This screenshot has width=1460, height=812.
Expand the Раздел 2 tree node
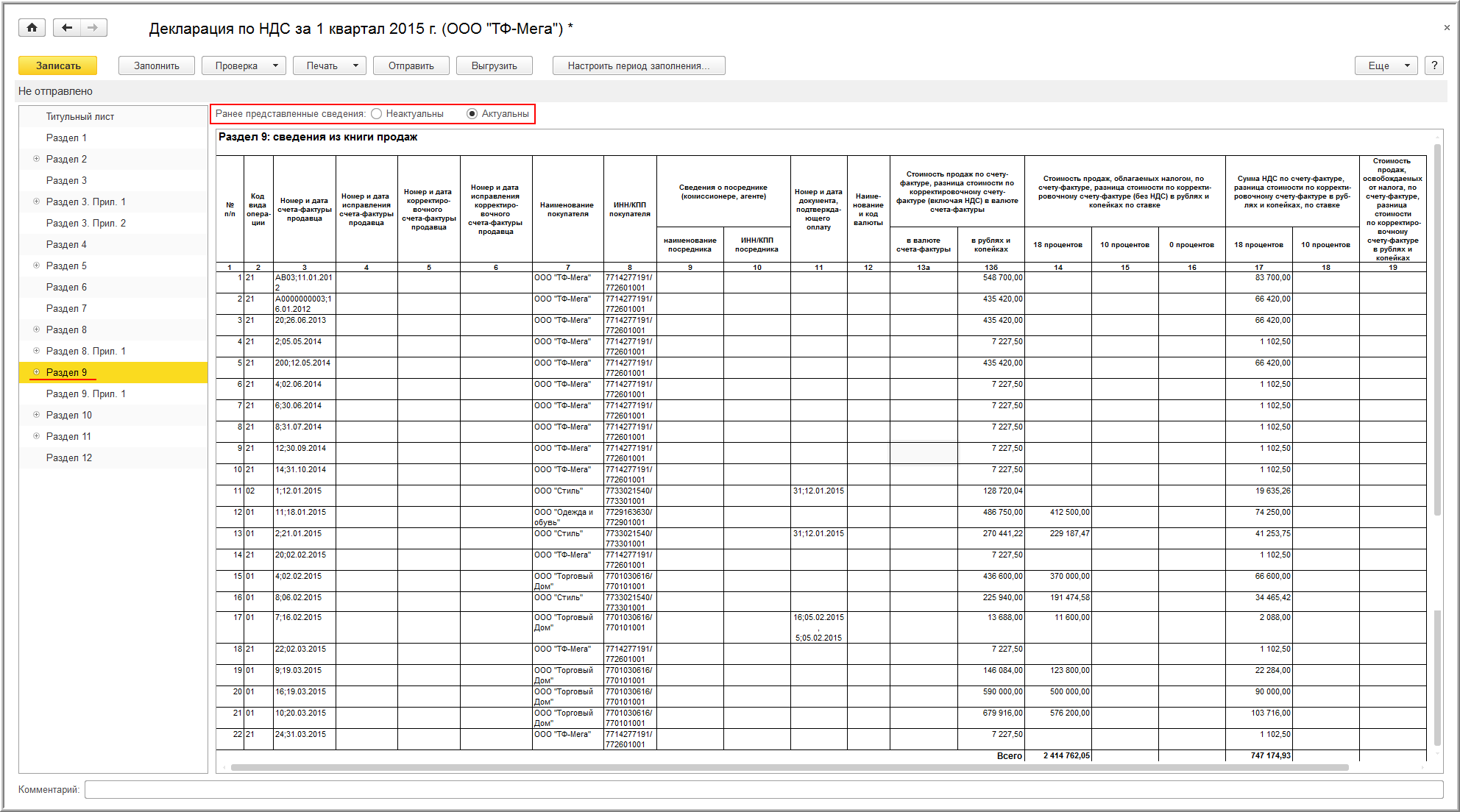[36, 159]
